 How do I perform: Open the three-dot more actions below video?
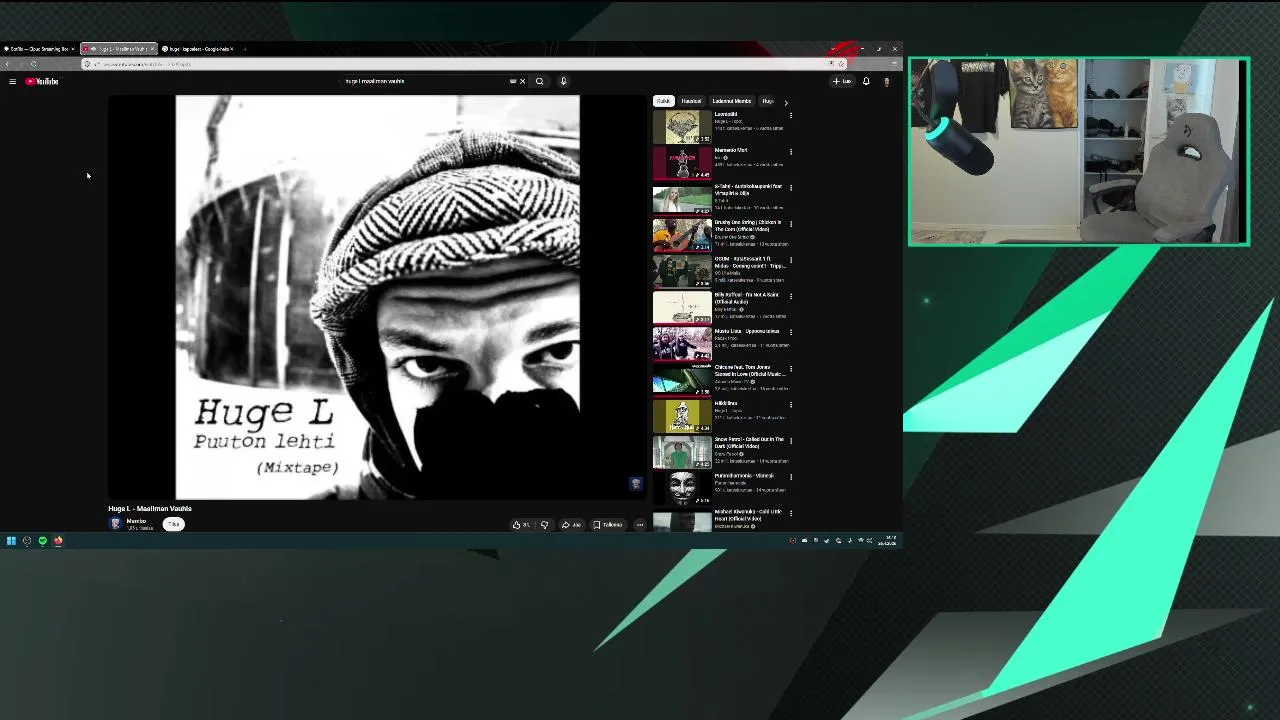point(640,524)
